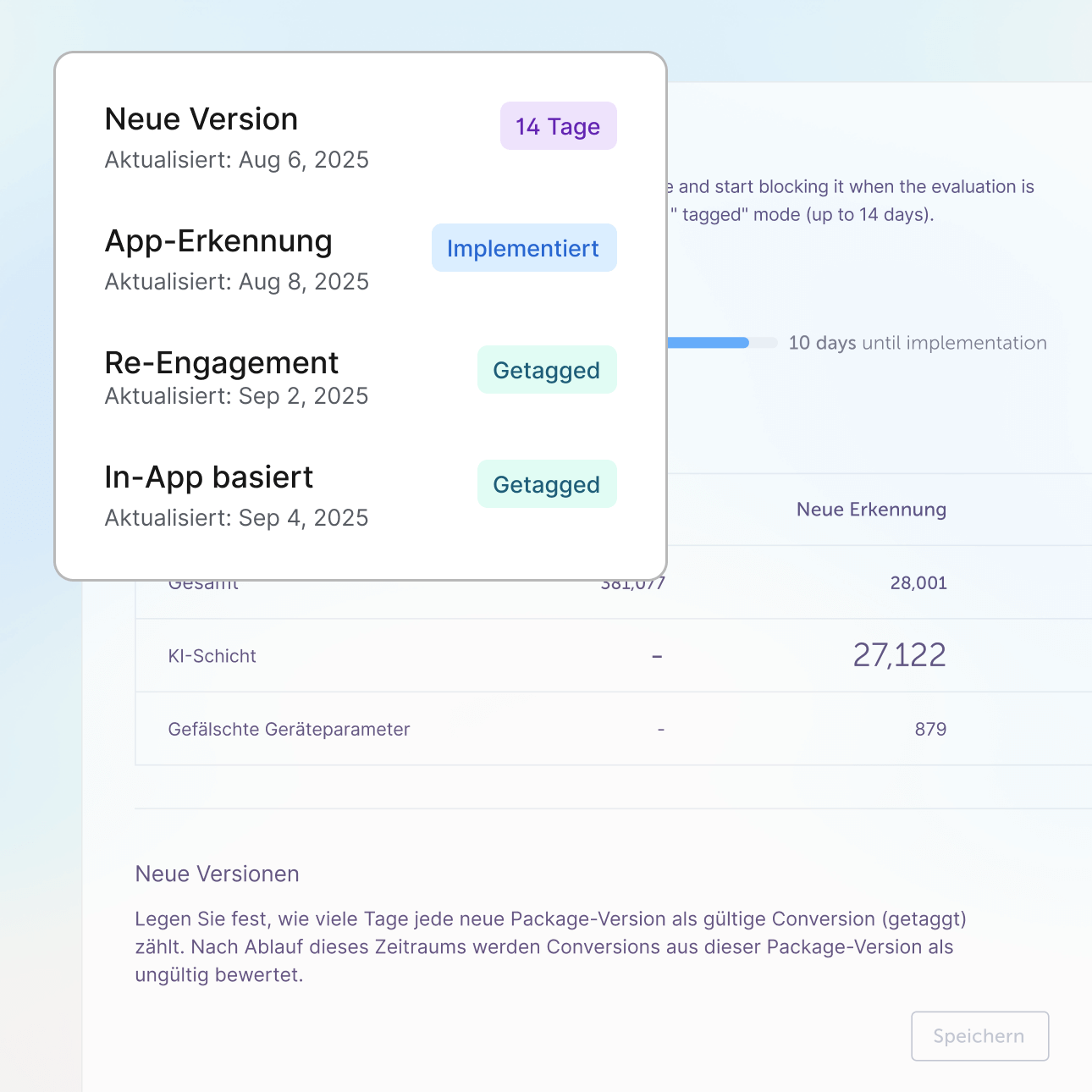Click the '10 days until implementation' text
Viewport: 1092px width, 1092px height.
tap(918, 343)
